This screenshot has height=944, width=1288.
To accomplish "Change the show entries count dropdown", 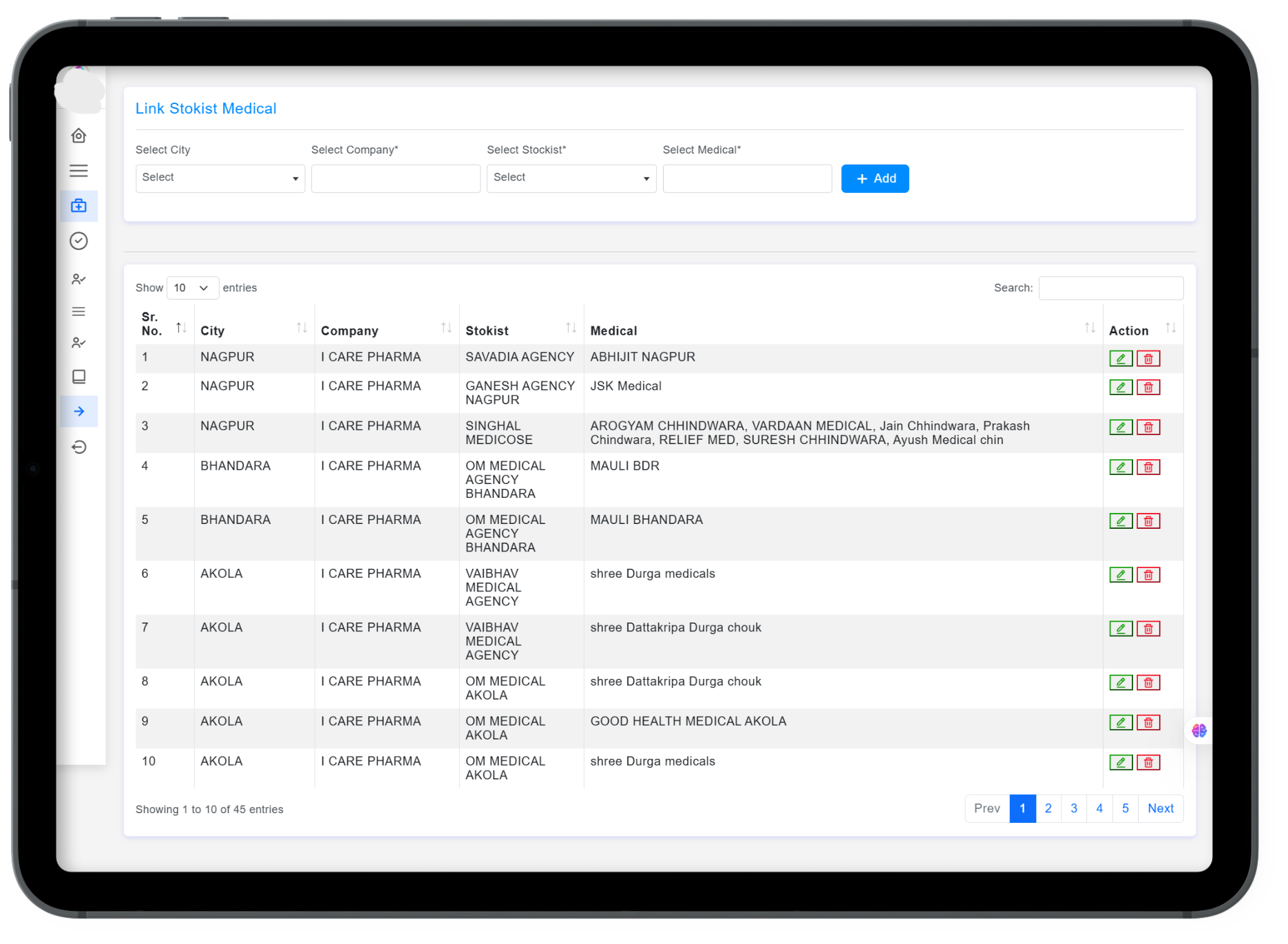I will tap(192, 288).
